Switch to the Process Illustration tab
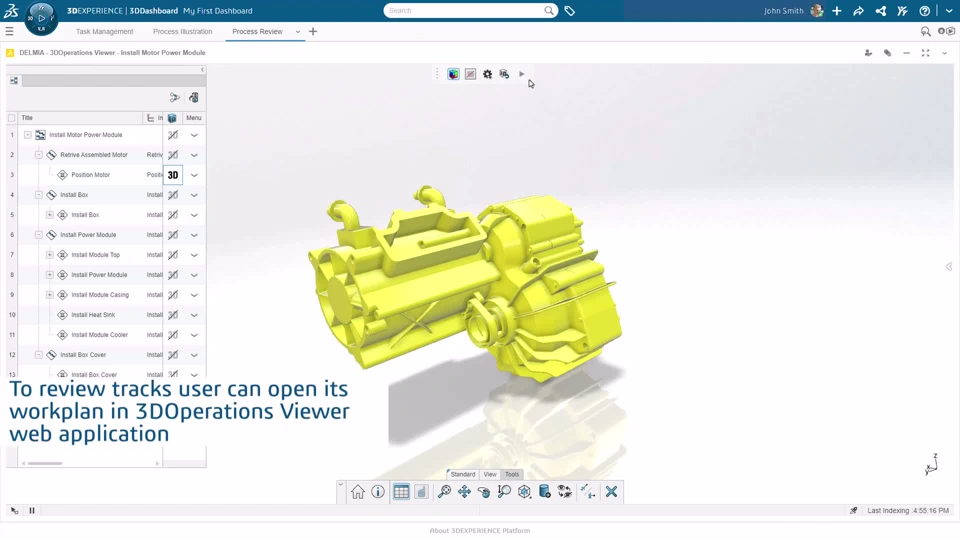The width and height of the screenshot is (960, 540). 182,31
